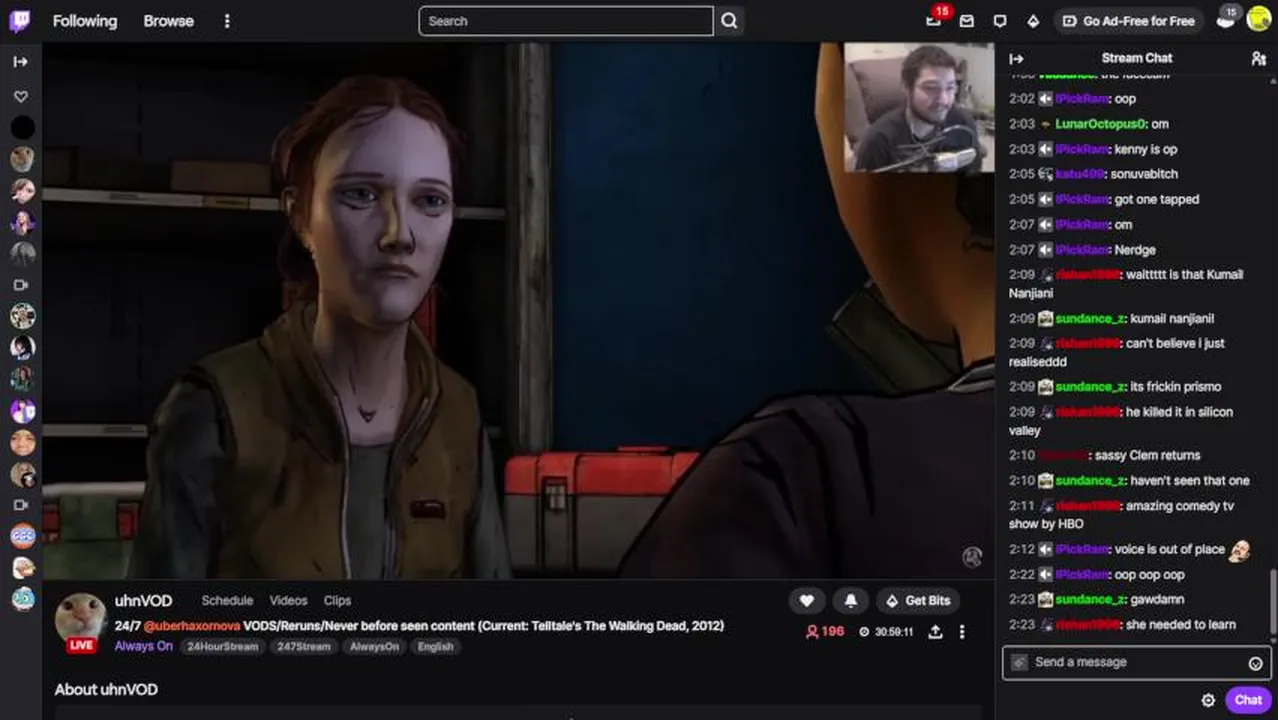Open chat settings gear icon
This screenshot has height=720, width=1278.
[1208, 700]
